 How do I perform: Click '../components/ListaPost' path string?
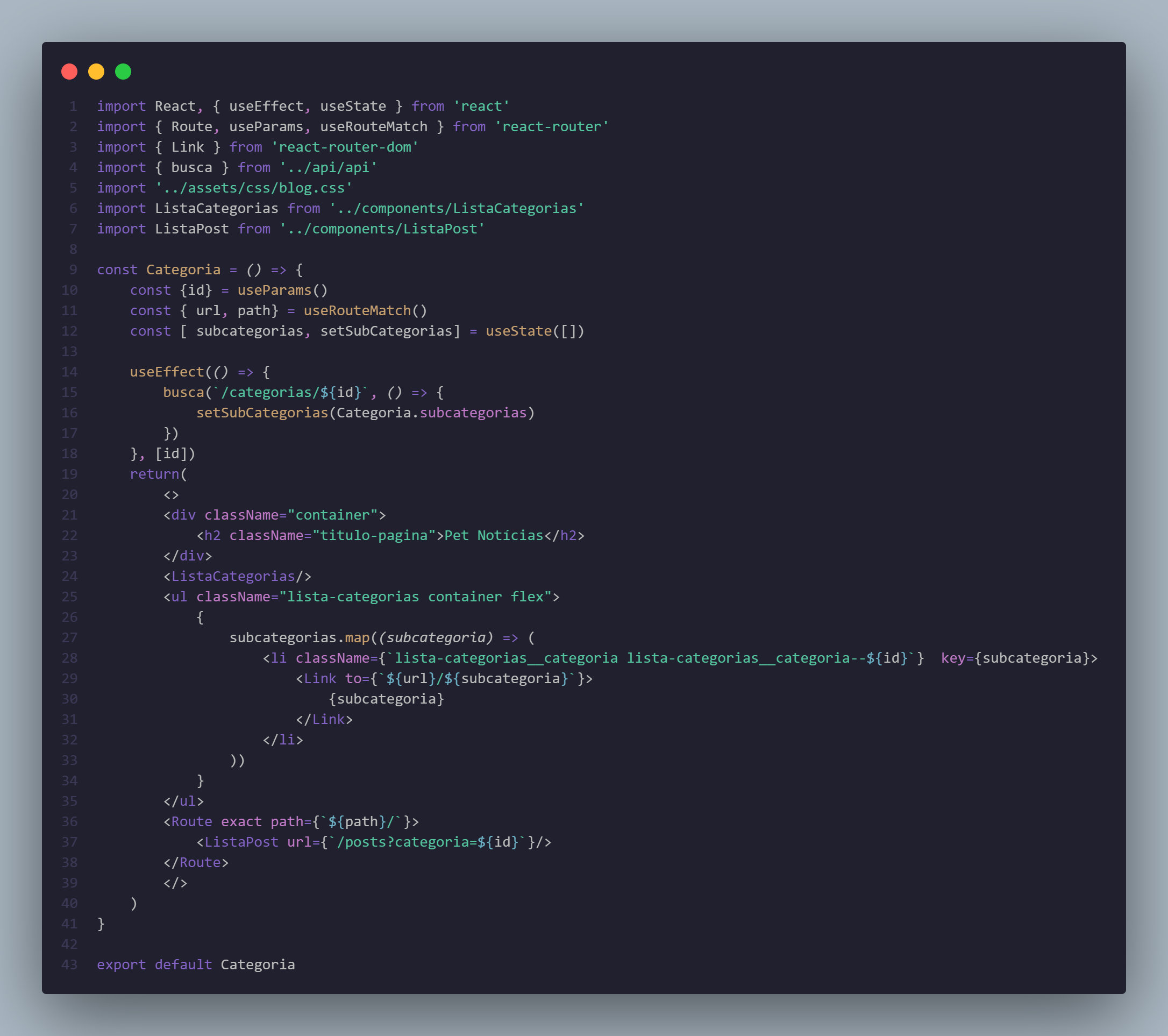tap(382, 229)
